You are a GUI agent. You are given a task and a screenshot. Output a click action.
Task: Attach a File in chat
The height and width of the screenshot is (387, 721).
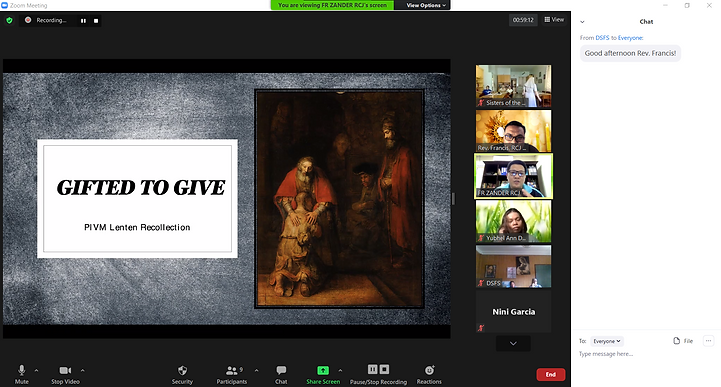coord(683,341)
